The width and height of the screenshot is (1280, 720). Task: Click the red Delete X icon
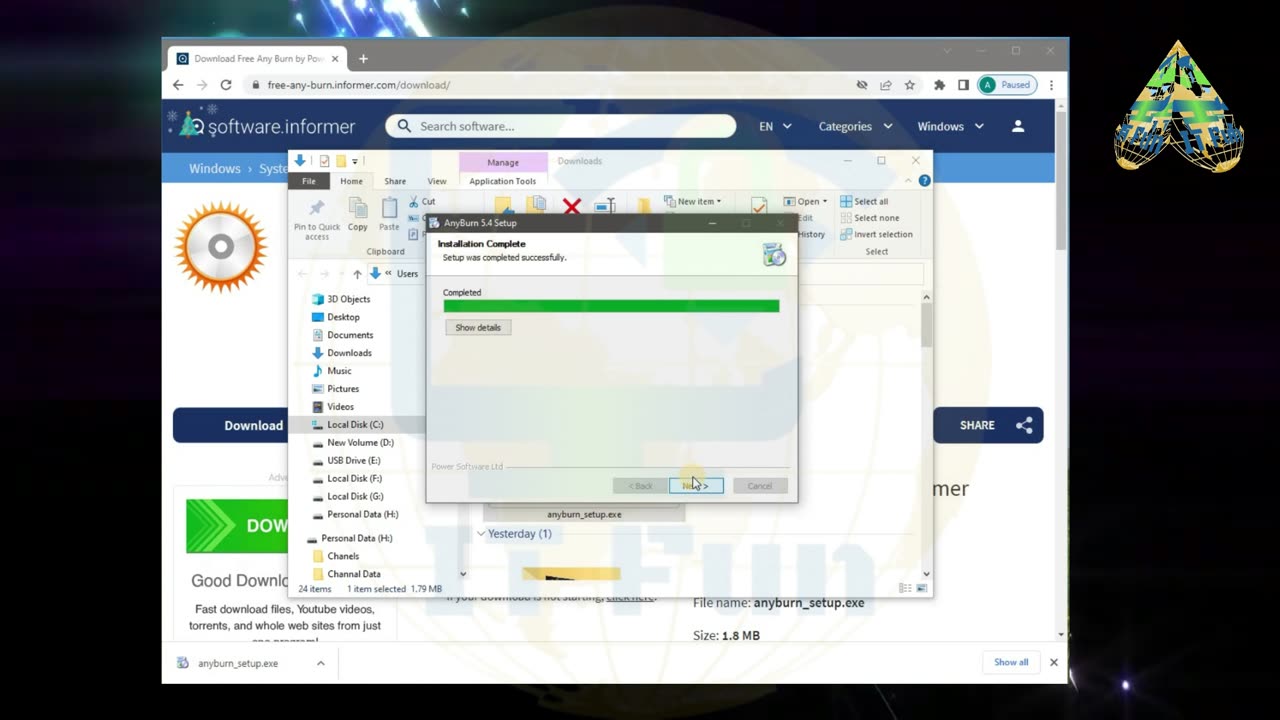point(572,207)
